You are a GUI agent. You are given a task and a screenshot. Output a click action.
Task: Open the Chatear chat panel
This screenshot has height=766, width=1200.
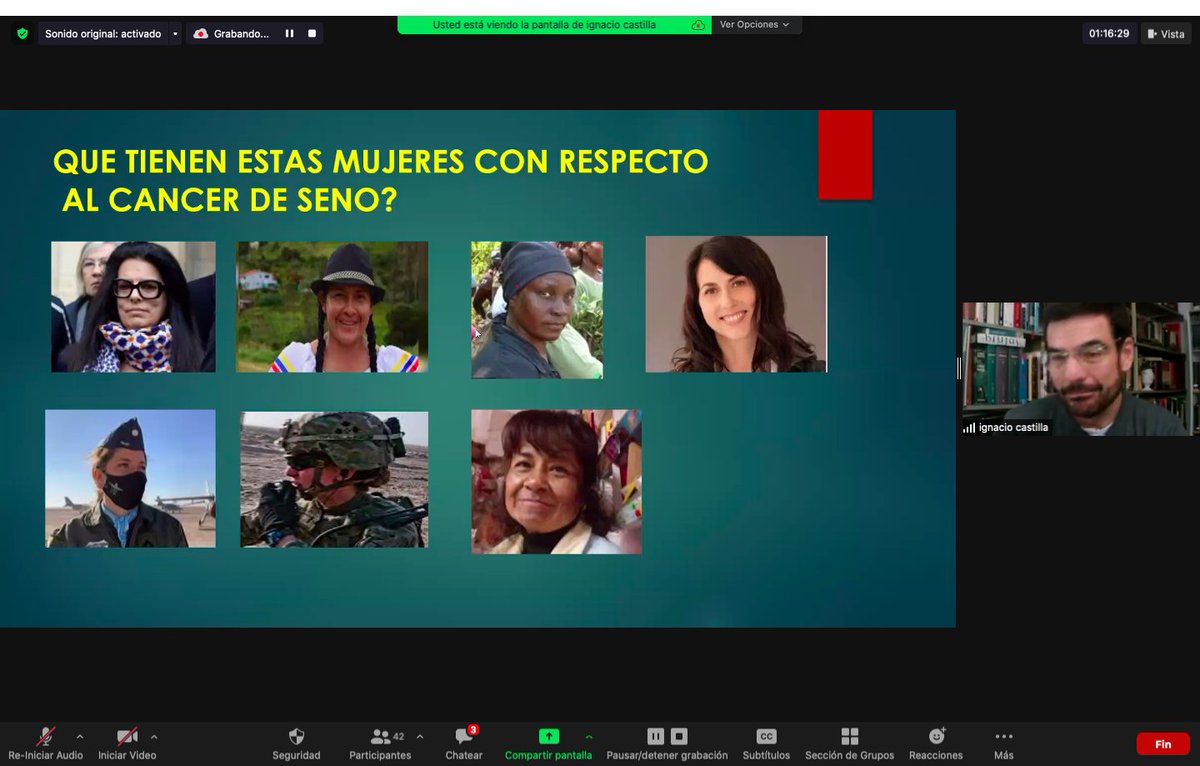[x=464, y=743]
